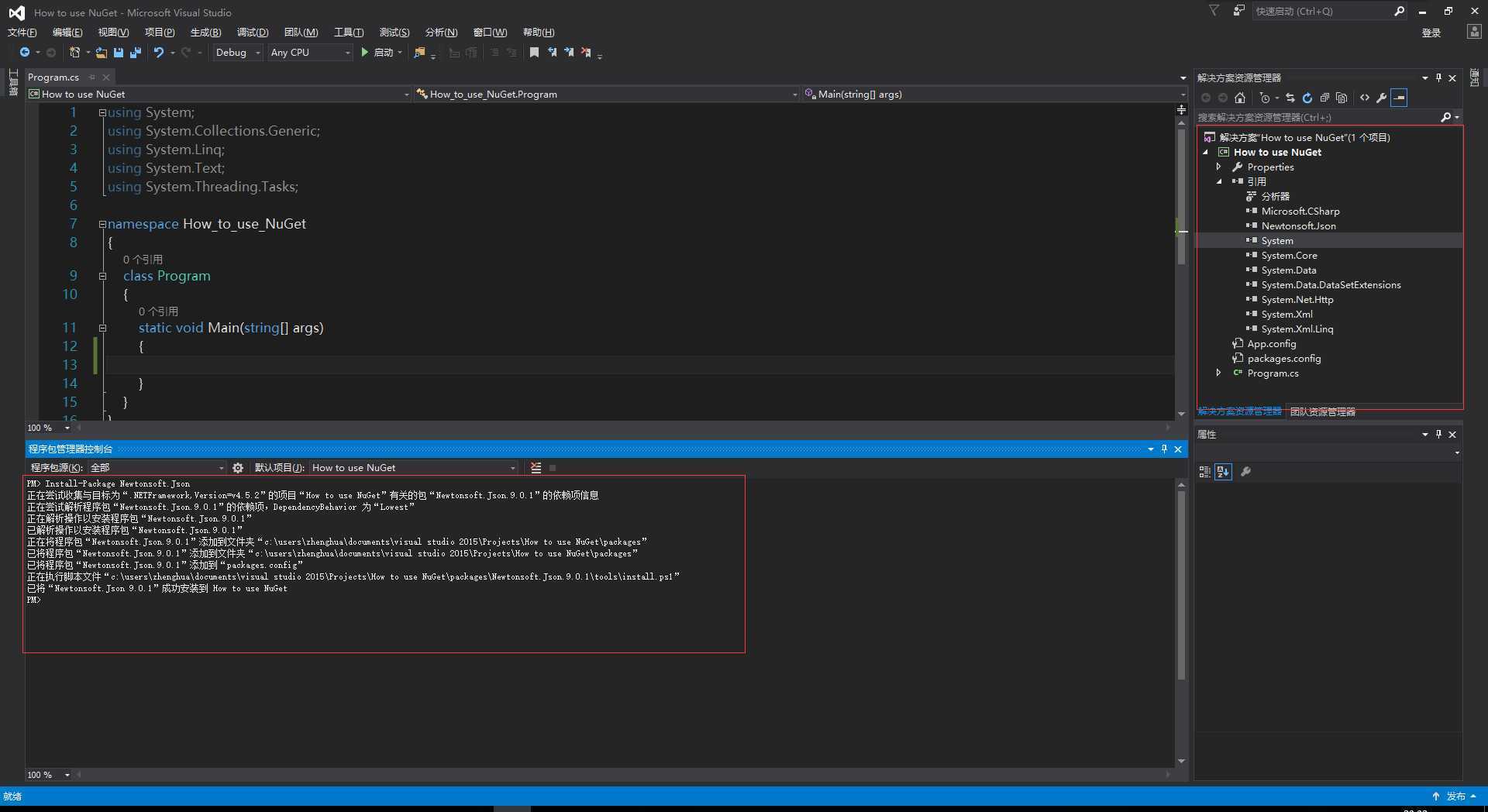
Task: Click the Save All icon
Action: (x=136, y=53)
